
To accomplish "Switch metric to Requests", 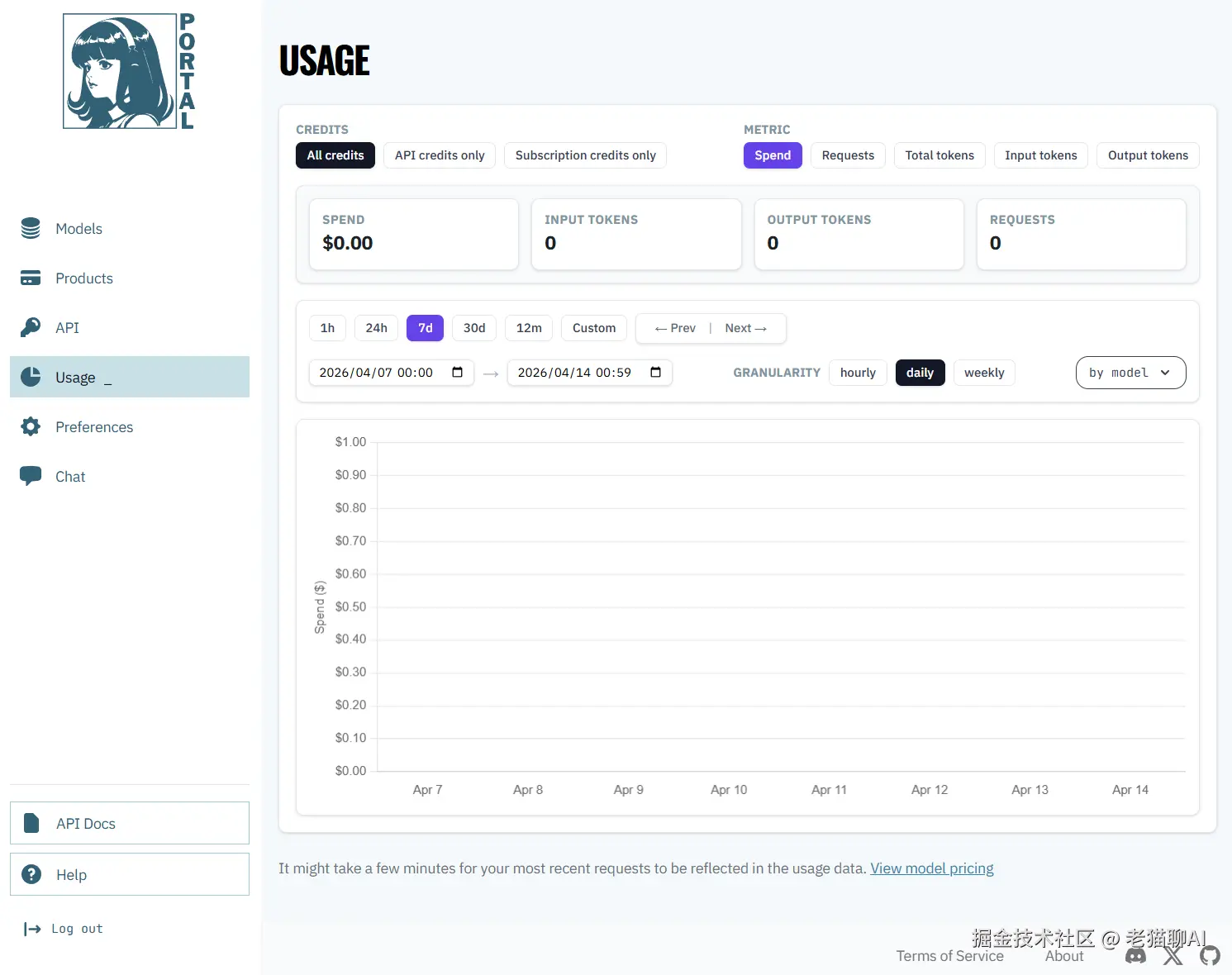I will click(x=848, y=155).
